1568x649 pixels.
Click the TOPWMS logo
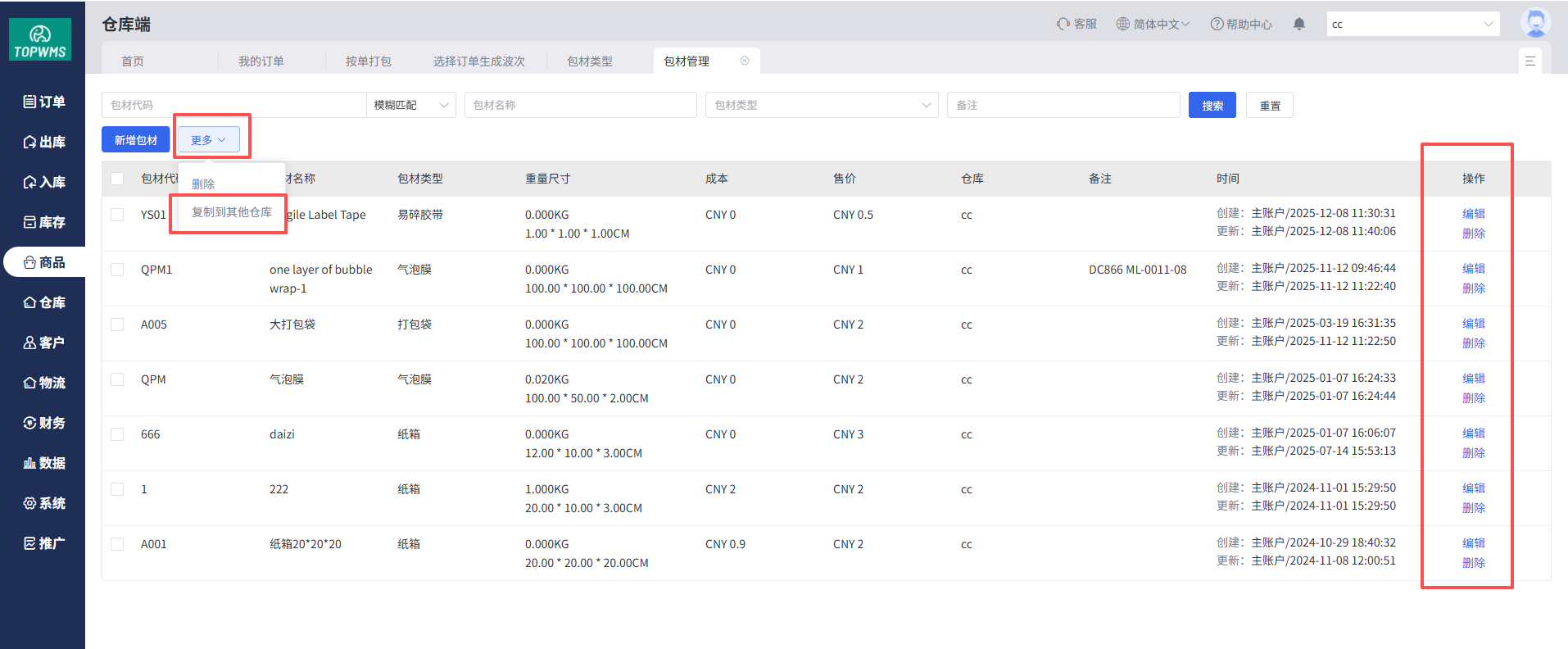[40, 40]
